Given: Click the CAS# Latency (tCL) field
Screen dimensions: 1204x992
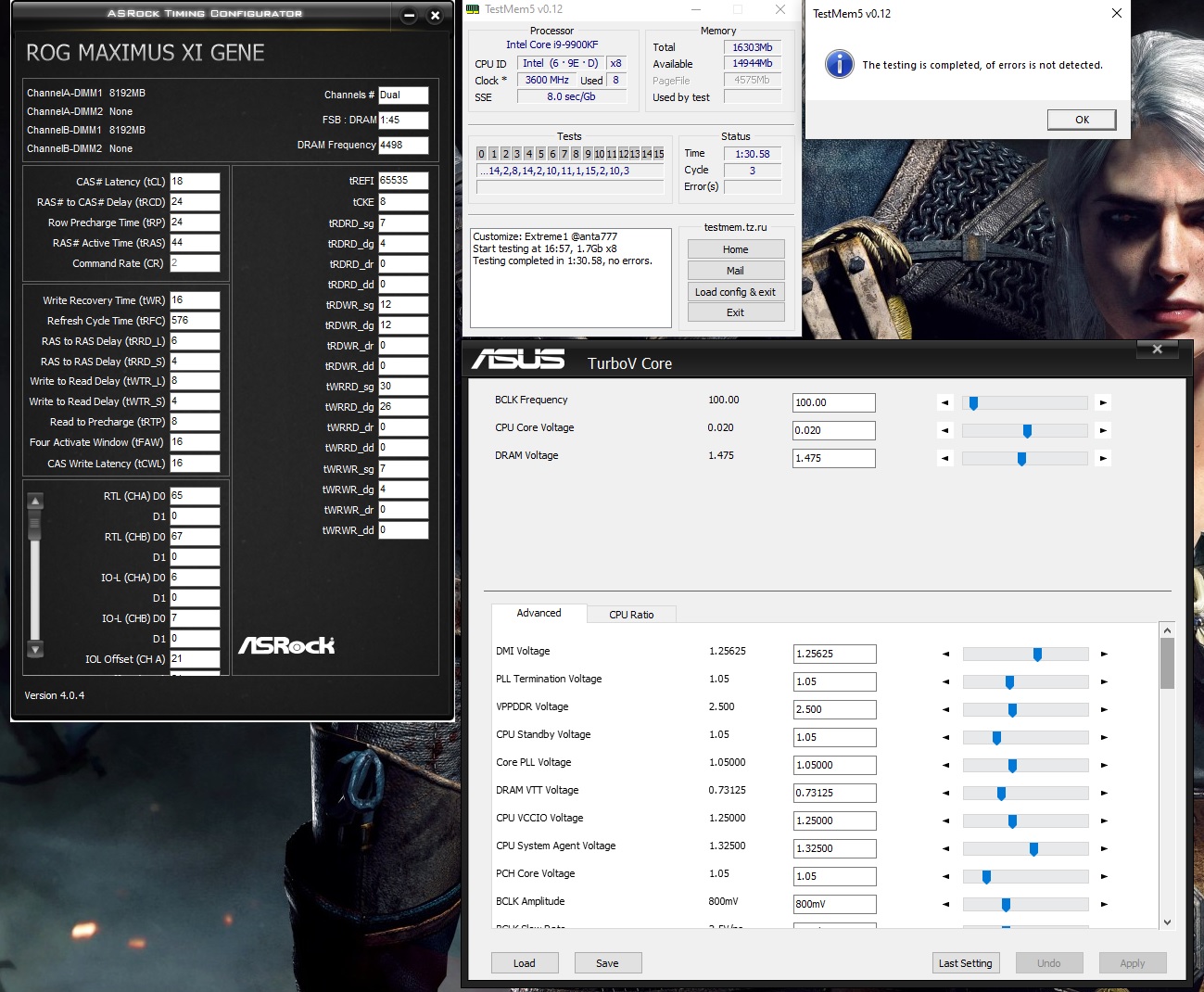Looking at the screenshot, I should point(195,182).
